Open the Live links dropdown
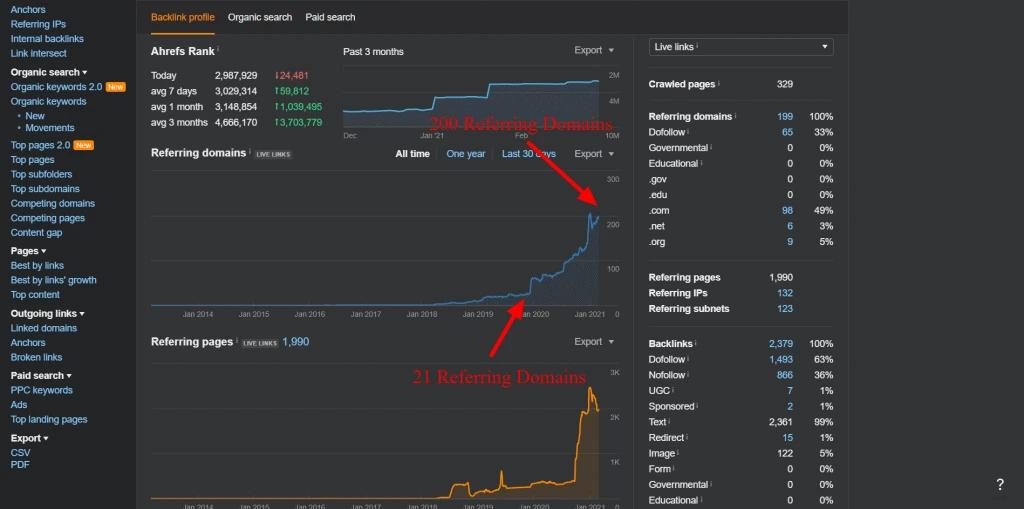 [x=741, y=47]
